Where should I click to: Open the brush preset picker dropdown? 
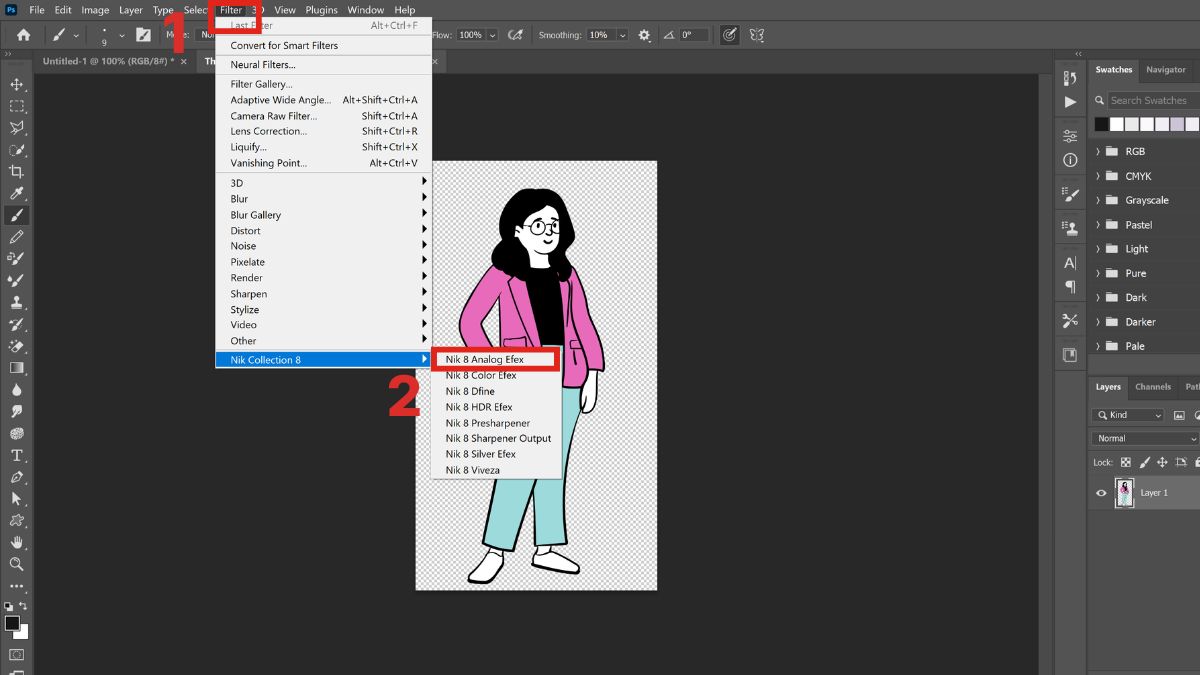tap(122, 35)
